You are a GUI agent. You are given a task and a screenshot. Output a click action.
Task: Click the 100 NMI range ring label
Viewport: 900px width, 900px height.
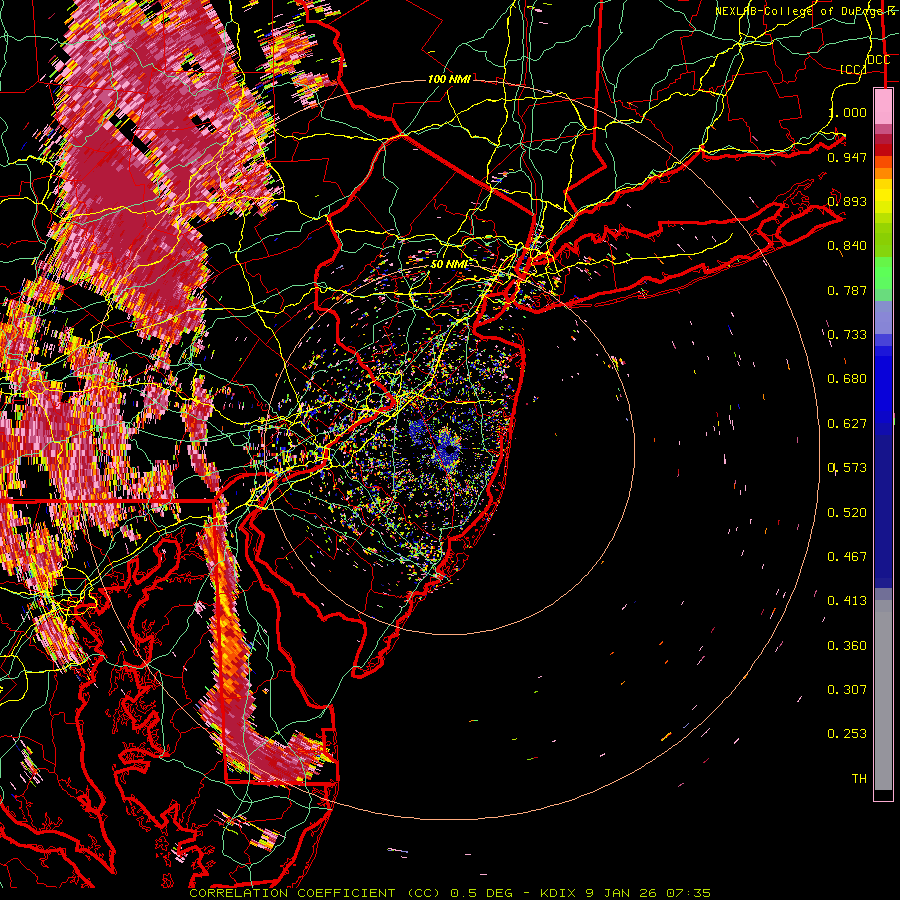[449, 79]
